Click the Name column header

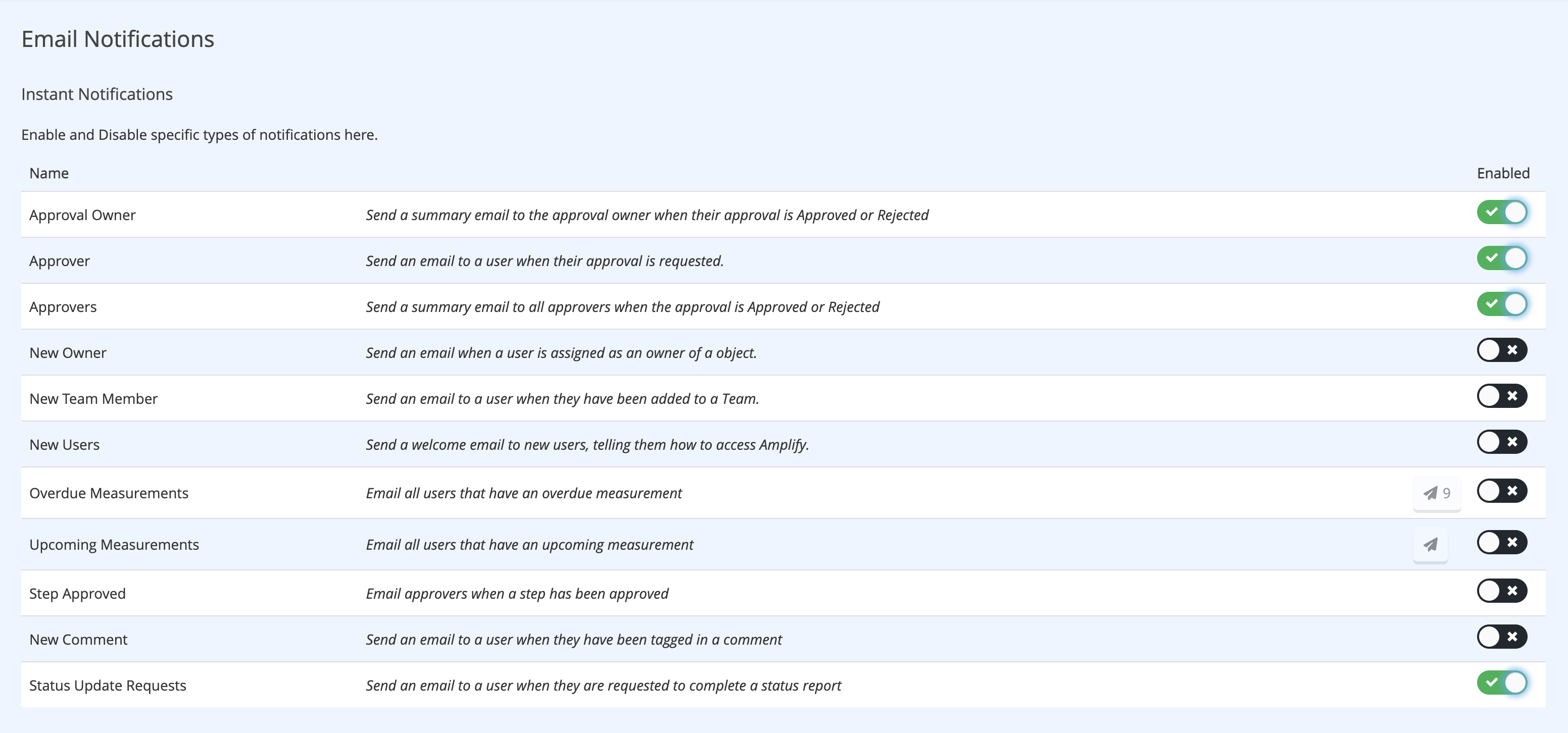coord(48,173)
